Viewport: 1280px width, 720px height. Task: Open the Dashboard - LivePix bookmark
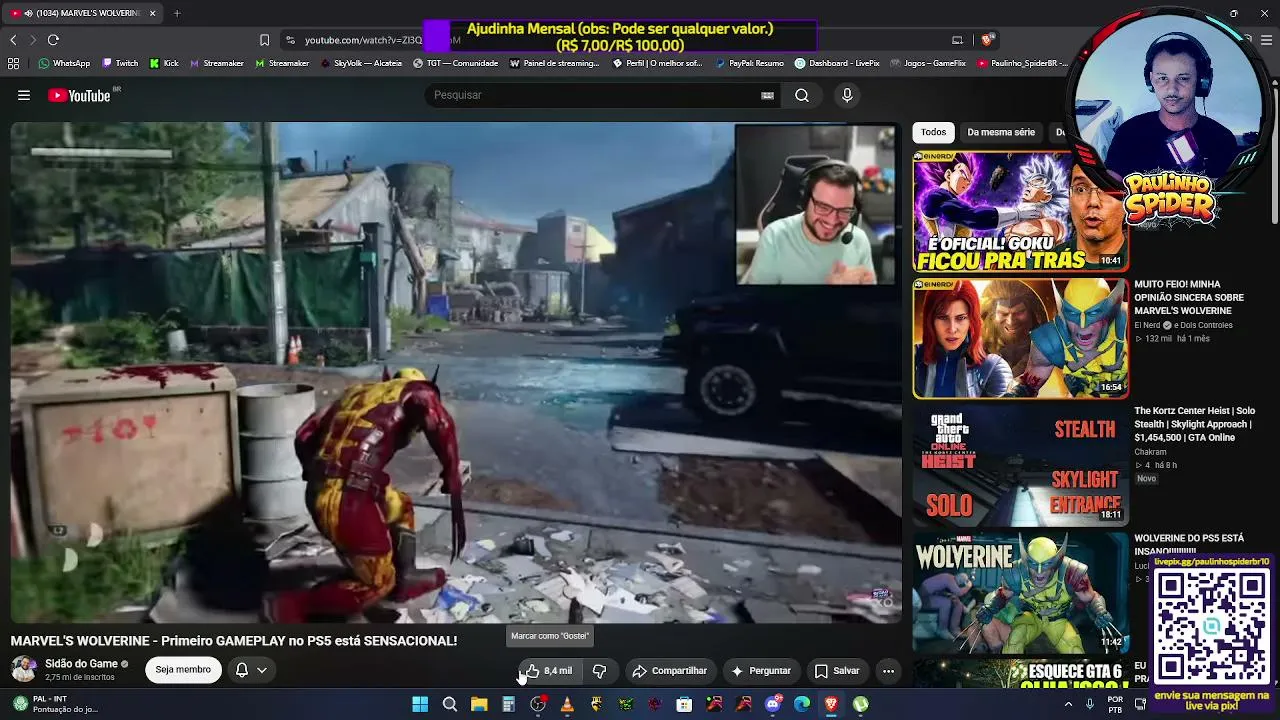[x=837, y=63]
